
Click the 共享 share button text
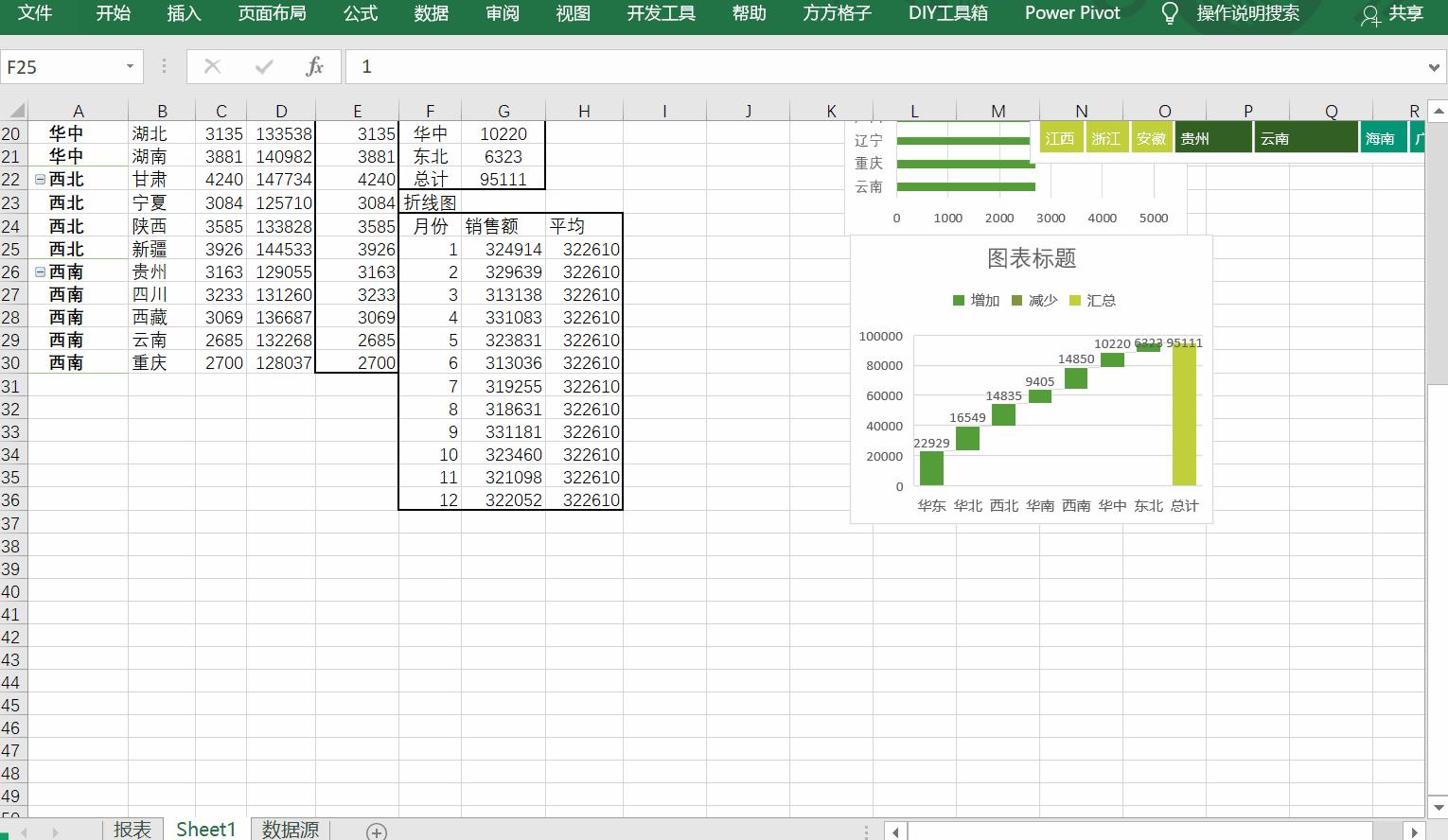[1406, 14]
